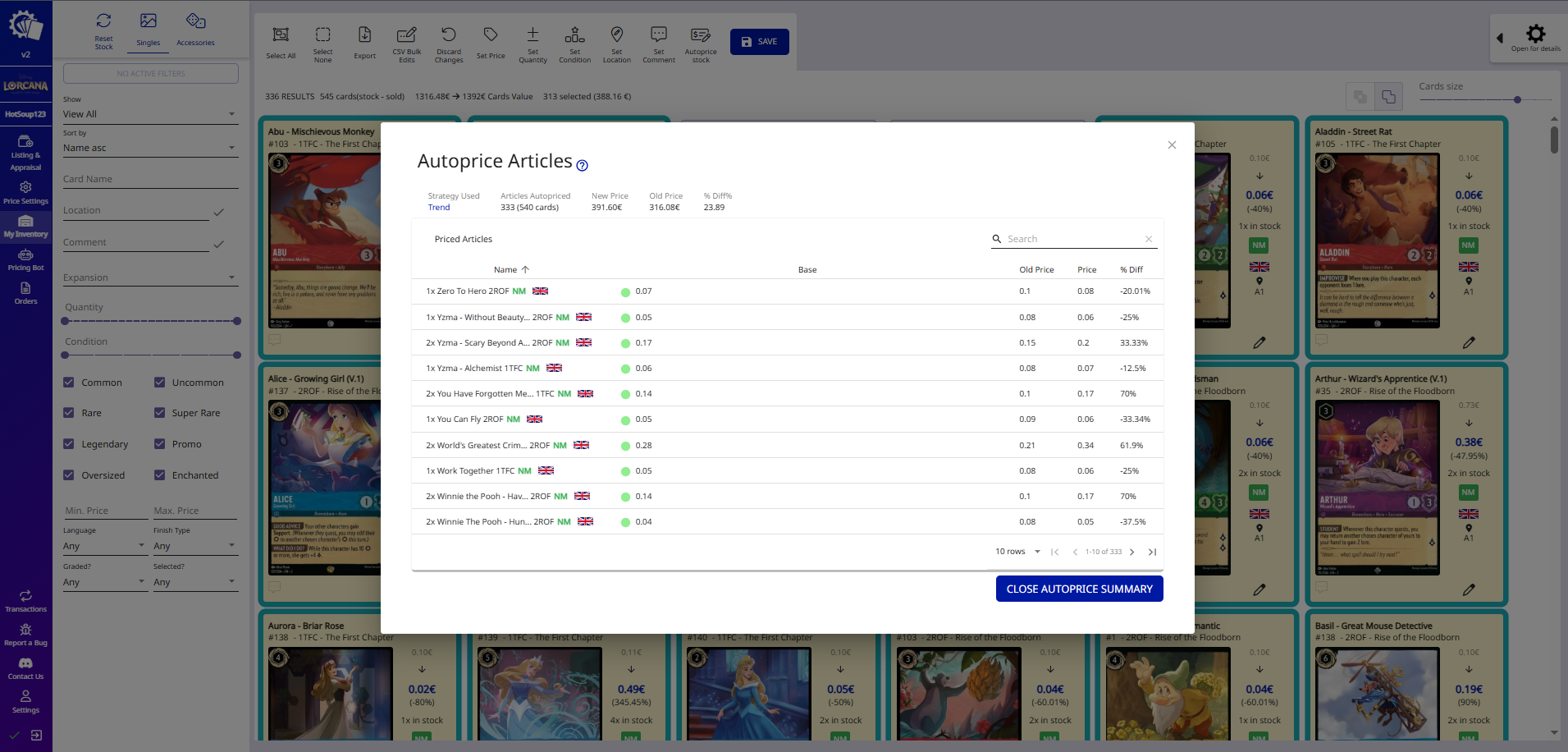Click the logout icon at sidebar bottom

point(37,736)
